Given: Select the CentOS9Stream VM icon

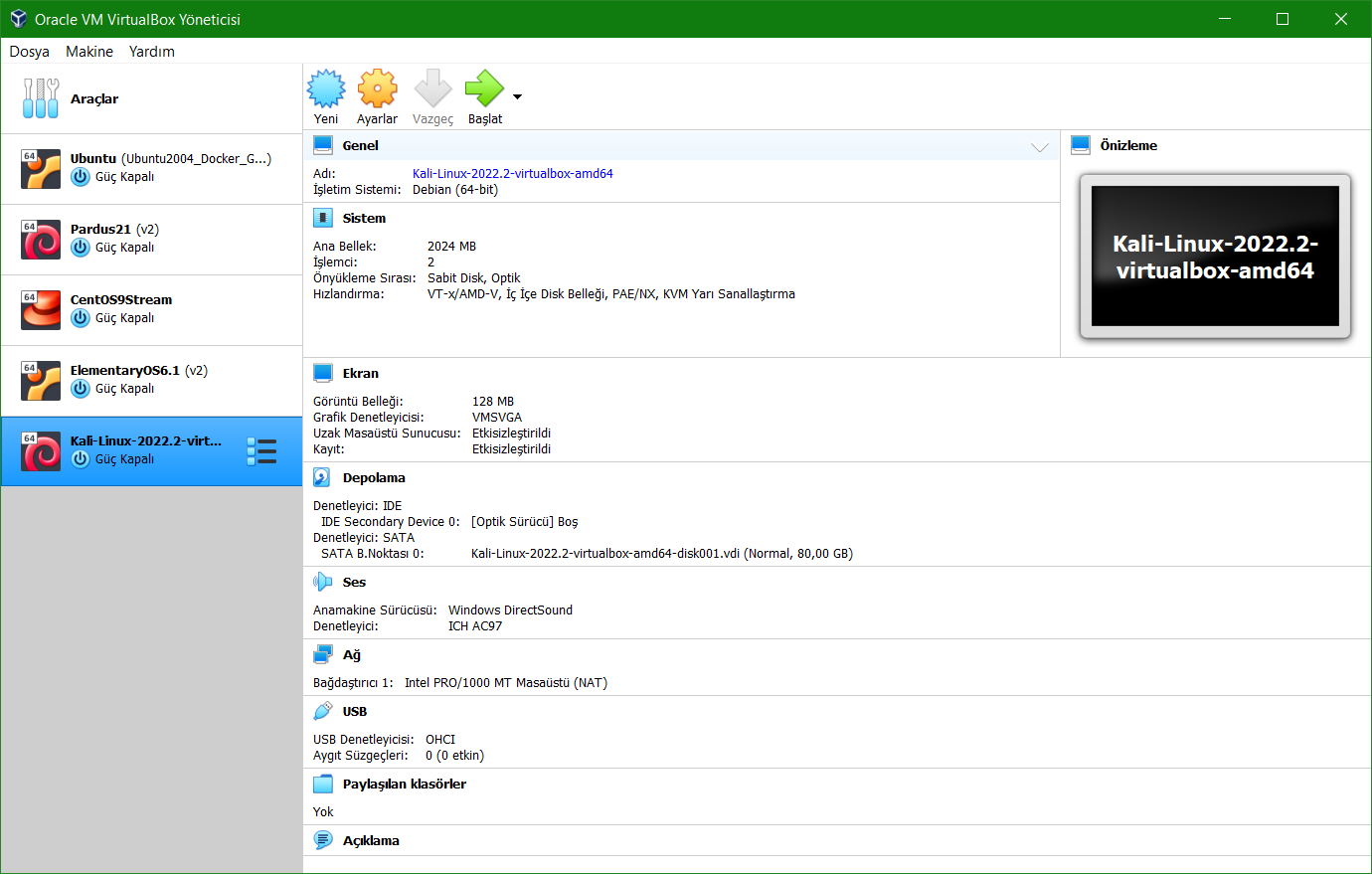Looking at the screenshot, I should point(41,310).
